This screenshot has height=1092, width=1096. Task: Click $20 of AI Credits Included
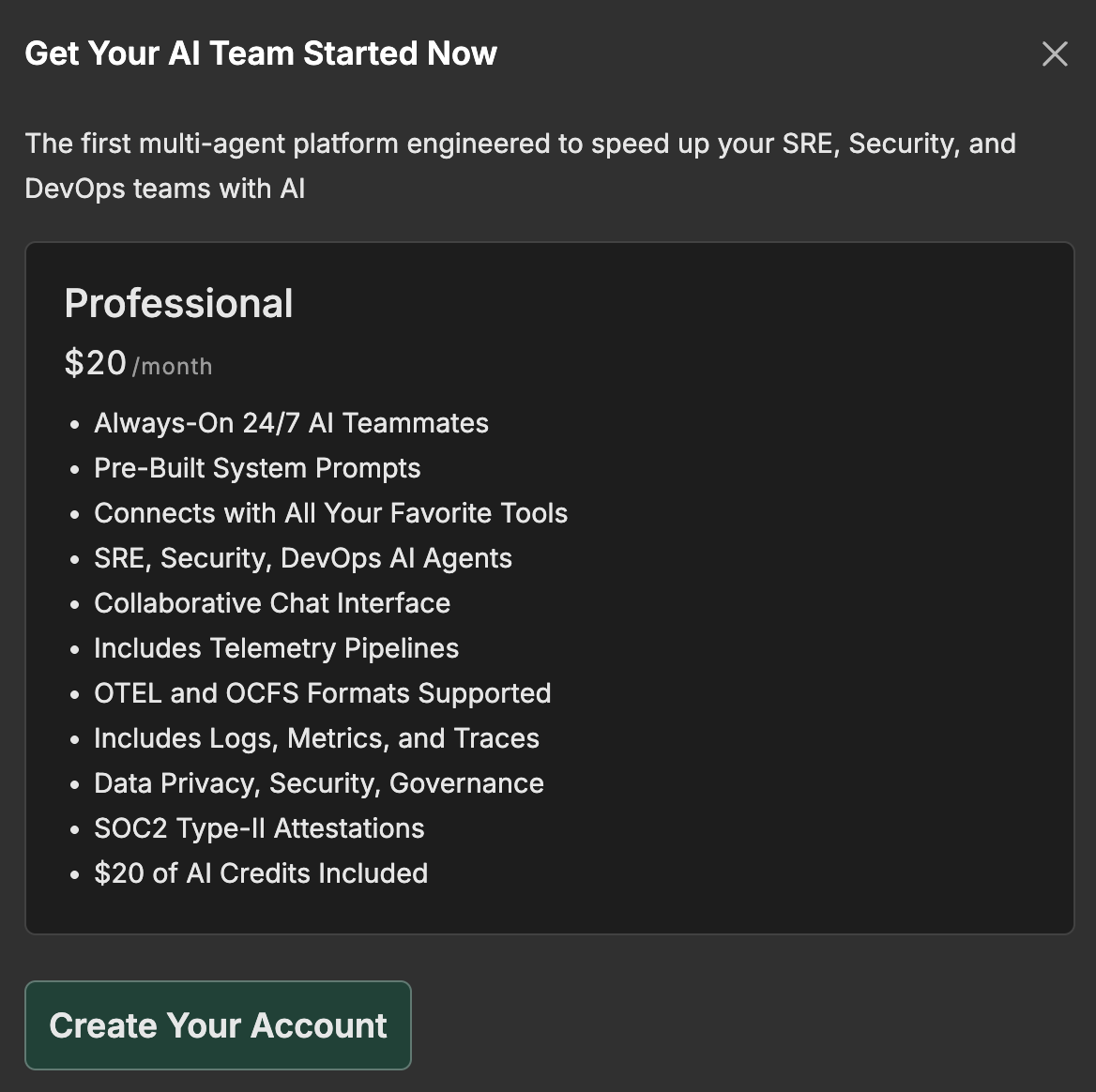pyautogui.click(x=261, y=873)
